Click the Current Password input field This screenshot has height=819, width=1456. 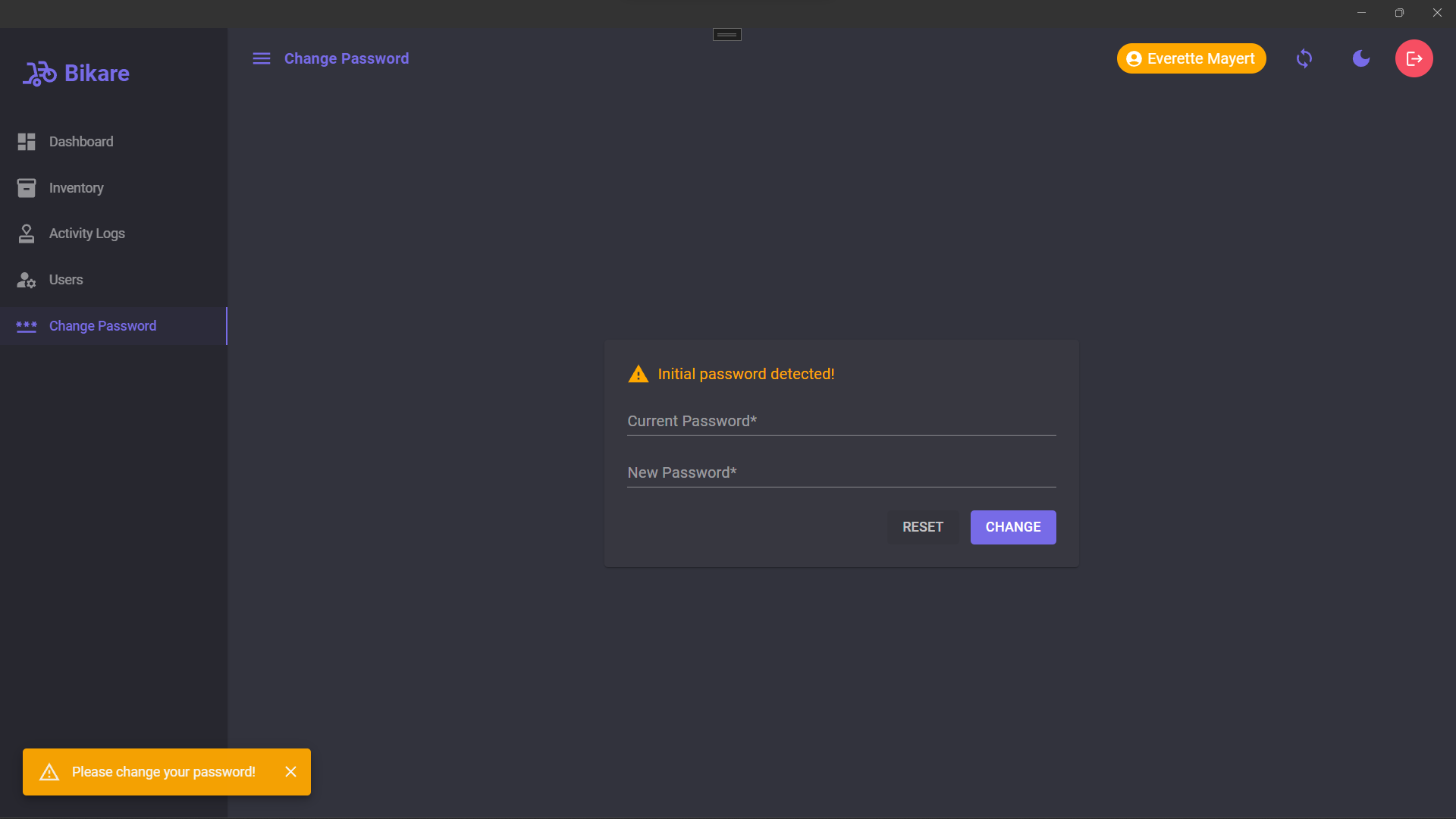pos(841,421)
